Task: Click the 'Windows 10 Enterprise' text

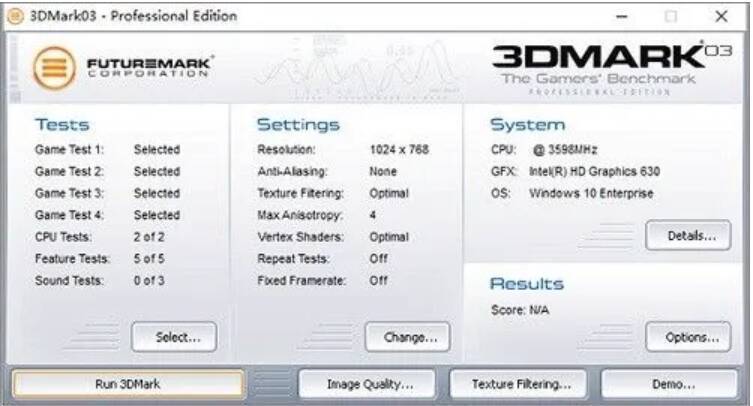Action: (591, 193)
